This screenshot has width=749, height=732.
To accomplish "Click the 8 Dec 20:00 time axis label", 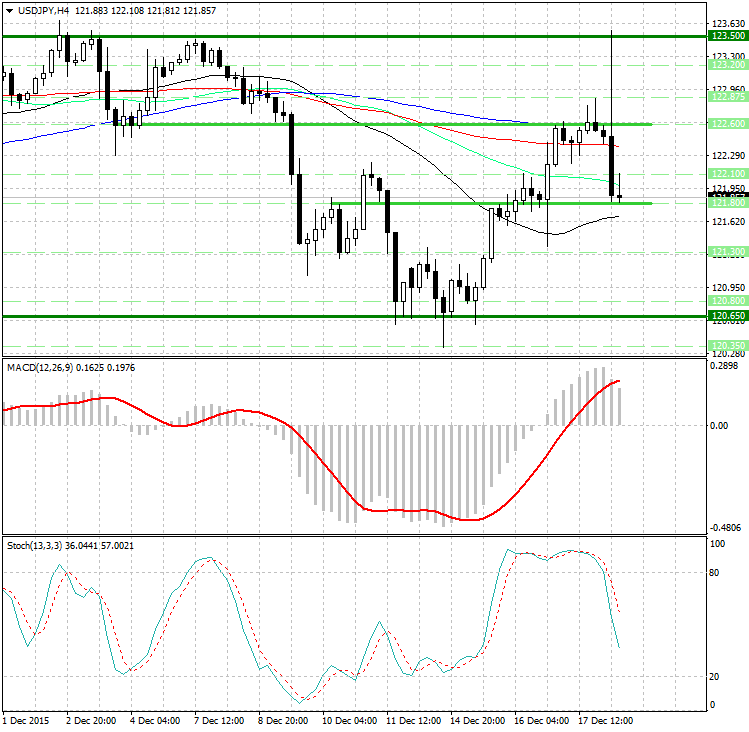I will pyautogui.click(x=283, y=721).
